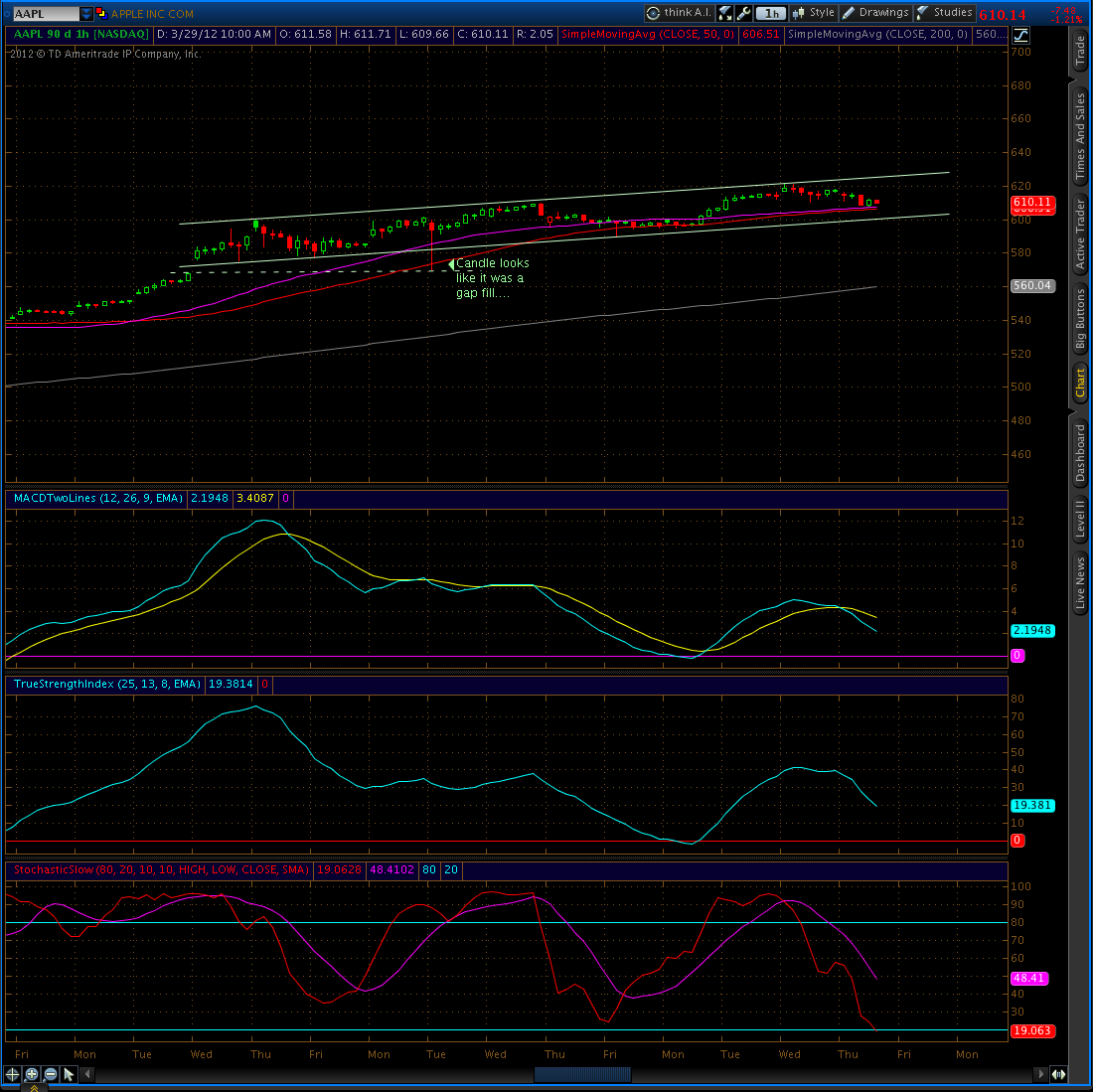
Task: Select the crosshair pan tool
Action: click(x=13, y=1074)
